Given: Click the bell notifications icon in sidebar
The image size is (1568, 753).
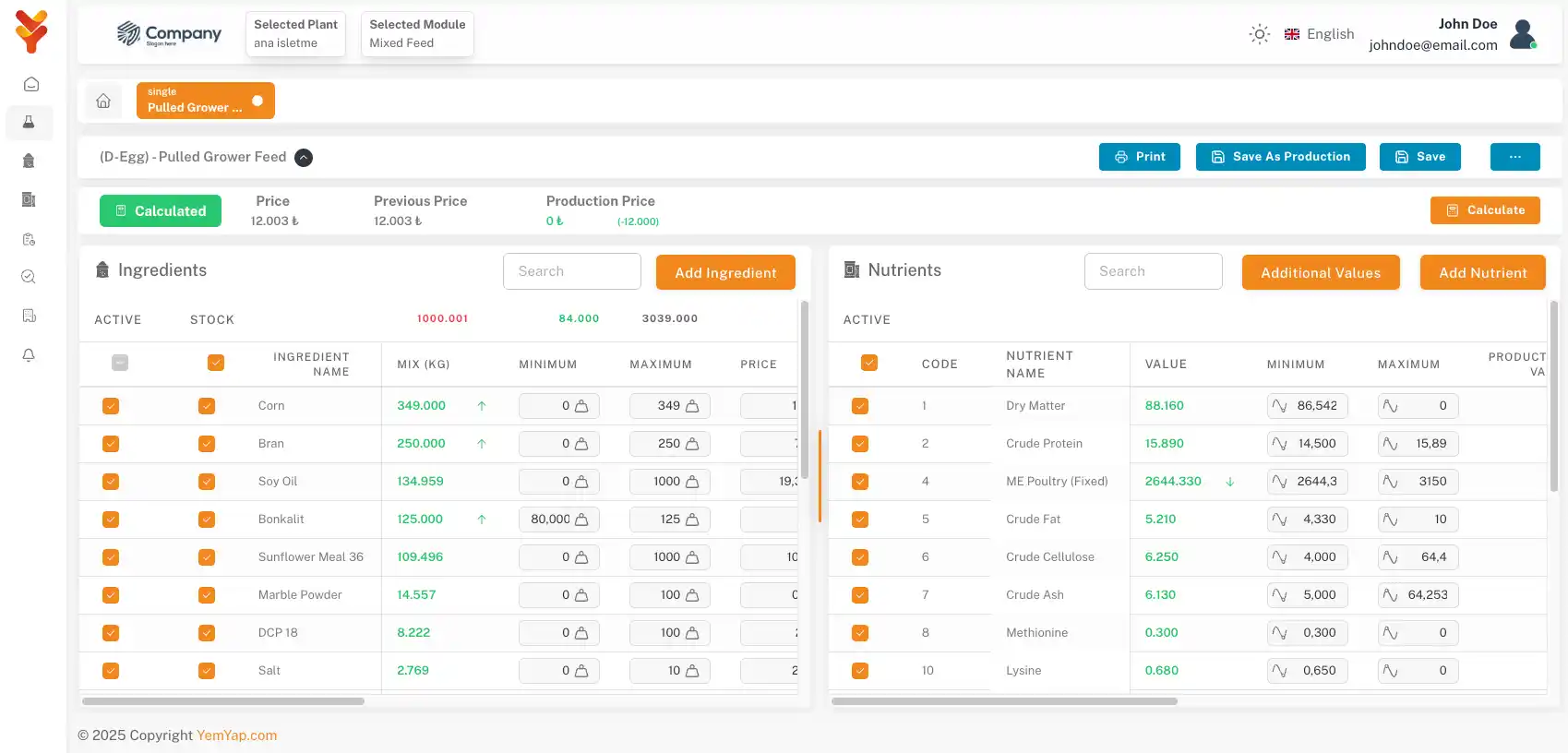Looking at the screenshot, I should tap(29, 355).
